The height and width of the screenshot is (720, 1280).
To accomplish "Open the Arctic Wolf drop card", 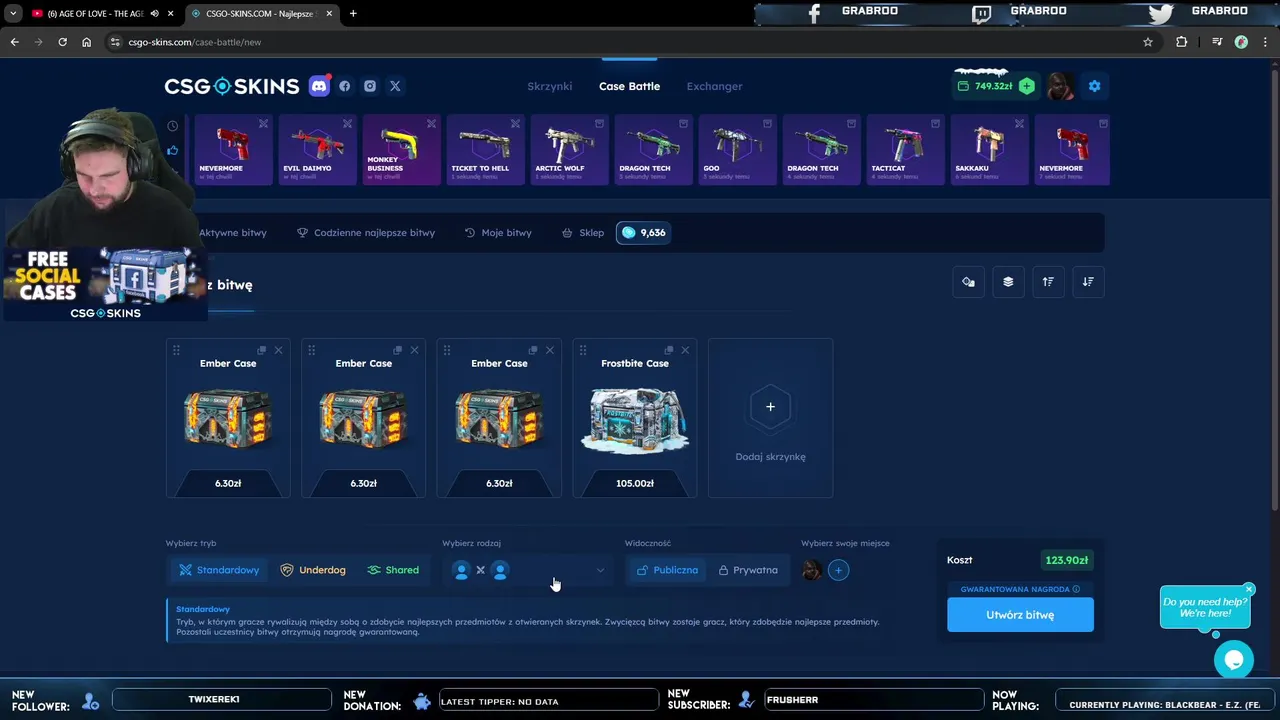I will (x=570, y=150).
